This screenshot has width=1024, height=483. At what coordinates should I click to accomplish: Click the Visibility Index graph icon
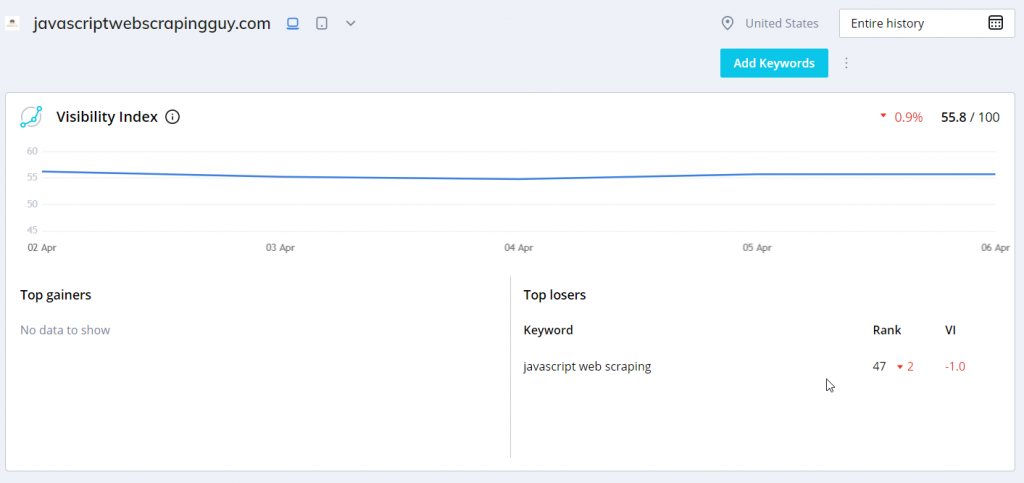(x=31, y=117)
